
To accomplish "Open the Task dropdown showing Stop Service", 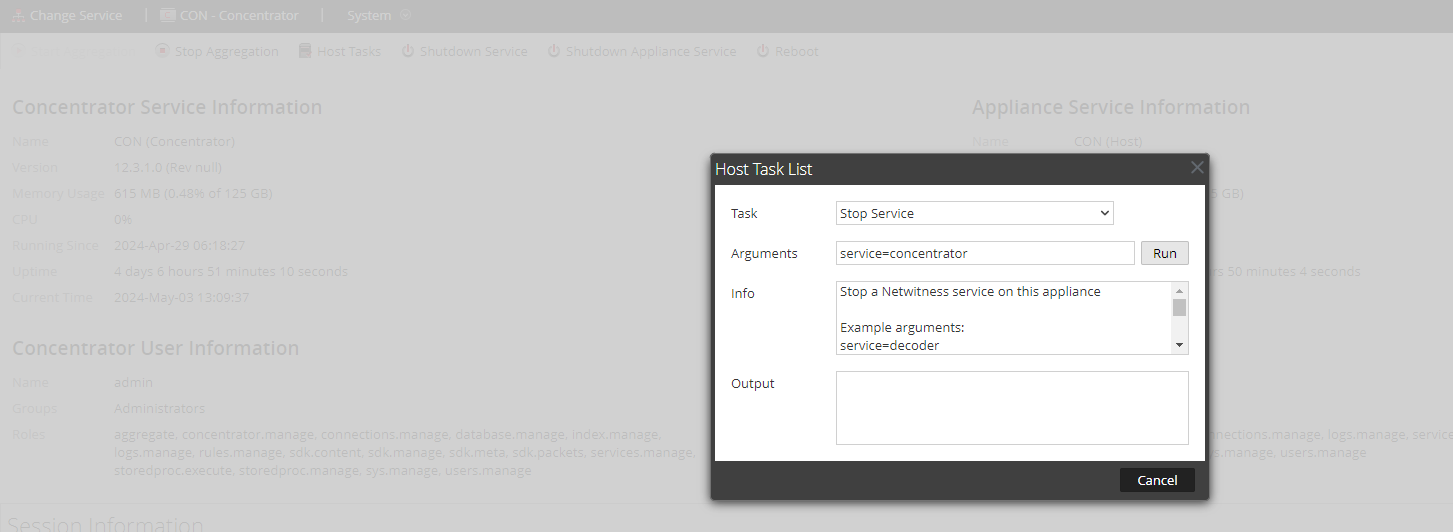I will [x=974, y=213].
